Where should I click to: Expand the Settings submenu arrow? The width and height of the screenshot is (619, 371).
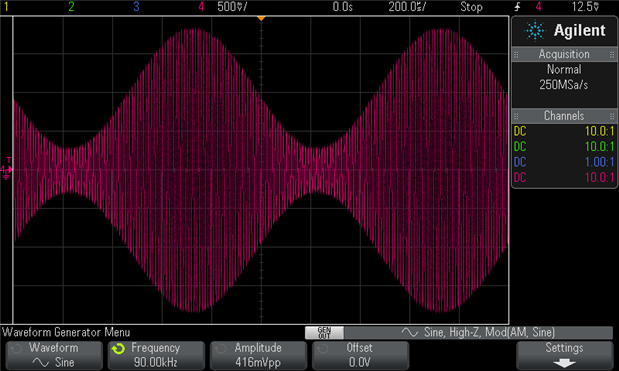[x=564, y=363]
